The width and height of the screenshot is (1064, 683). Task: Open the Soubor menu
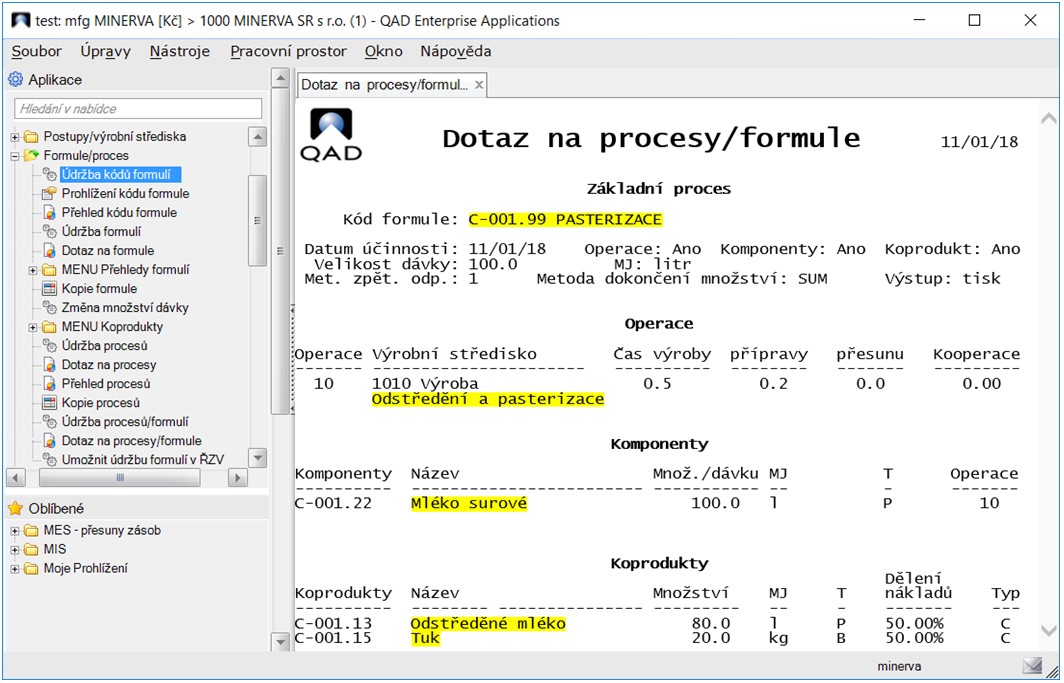37,52
